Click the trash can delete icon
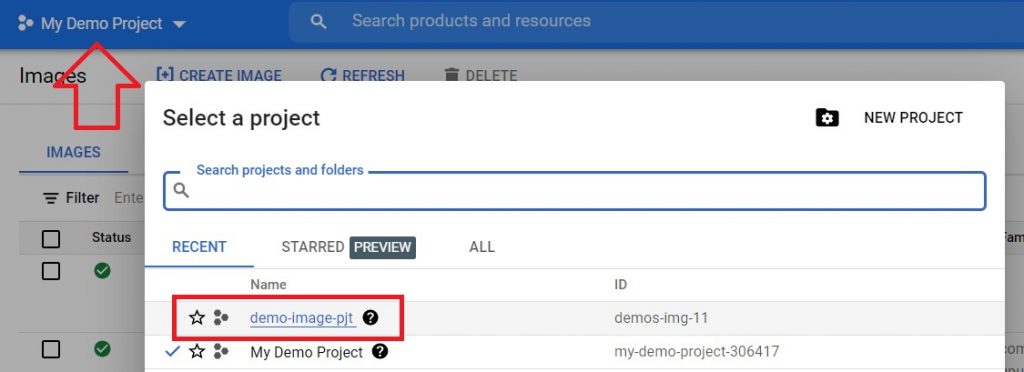1024x372 pixels. tap(451, 75)
